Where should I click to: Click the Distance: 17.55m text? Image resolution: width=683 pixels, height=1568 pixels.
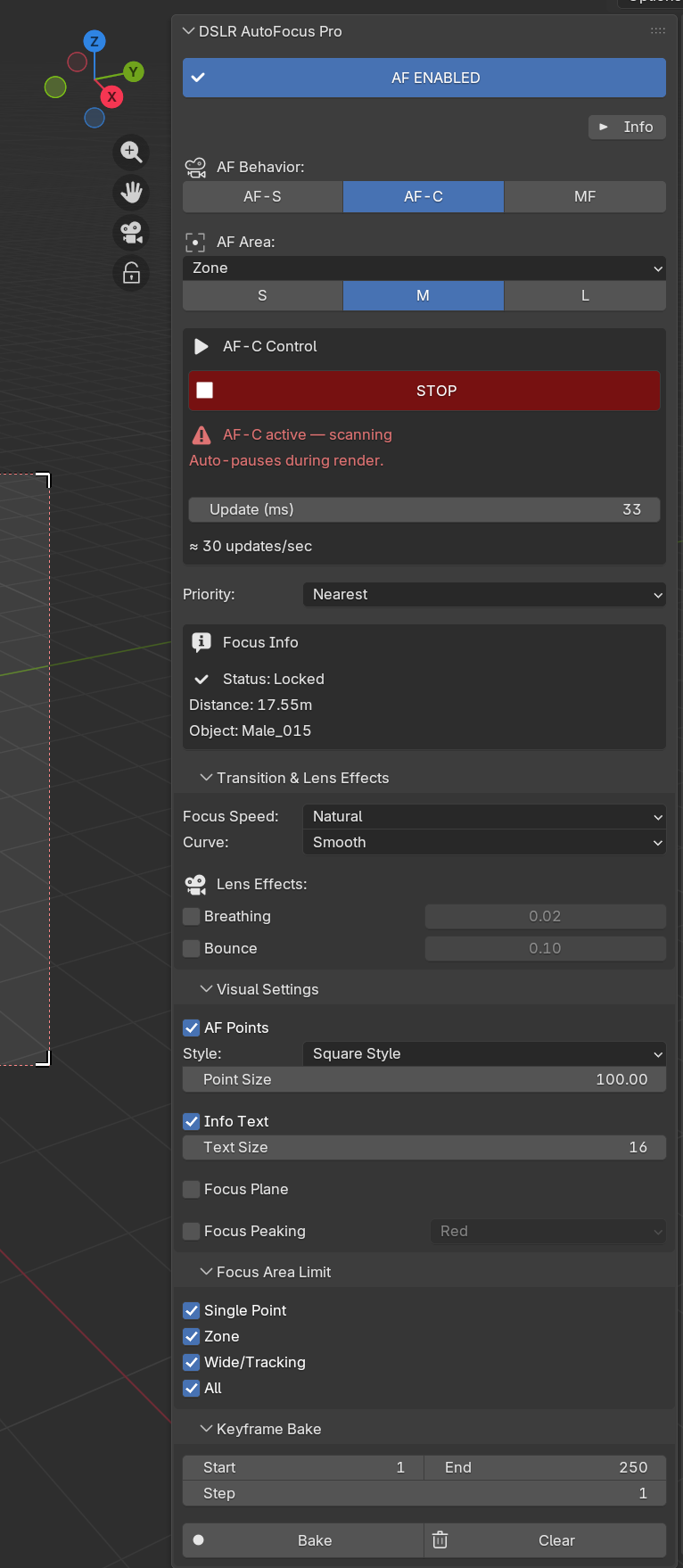(251, 705)
